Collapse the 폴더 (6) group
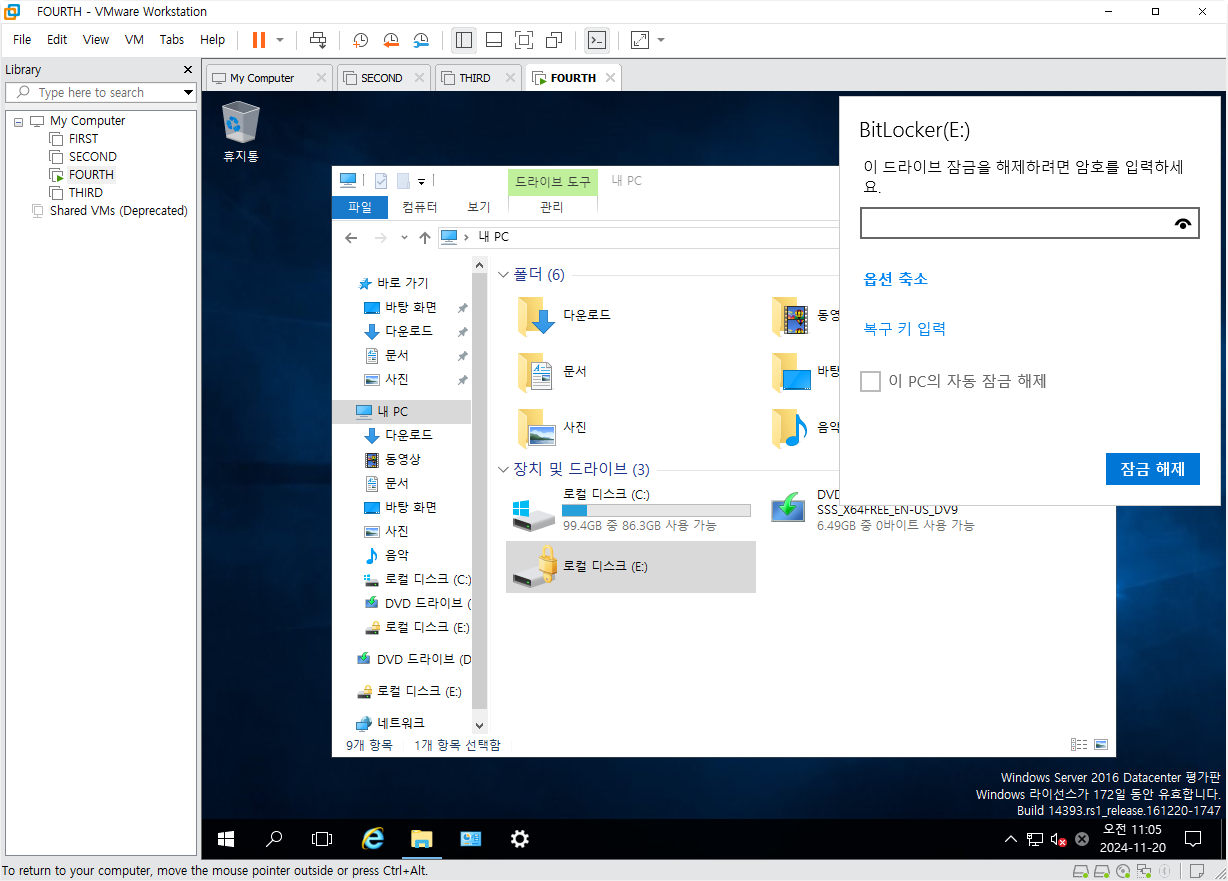 pyautogui.click(x=504, y=275)
